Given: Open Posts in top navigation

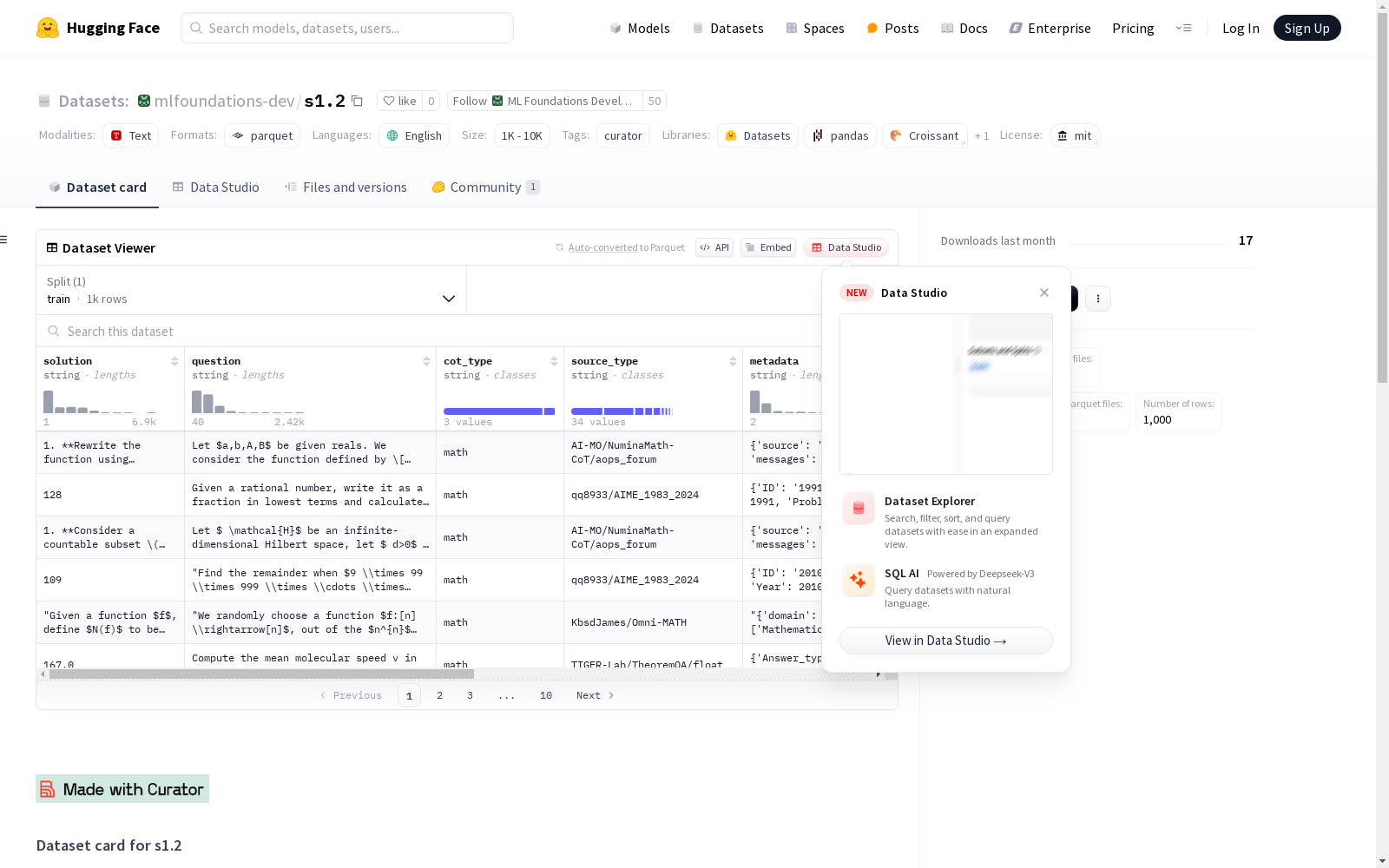Looking at the screenshot, I should click(892, 28).
